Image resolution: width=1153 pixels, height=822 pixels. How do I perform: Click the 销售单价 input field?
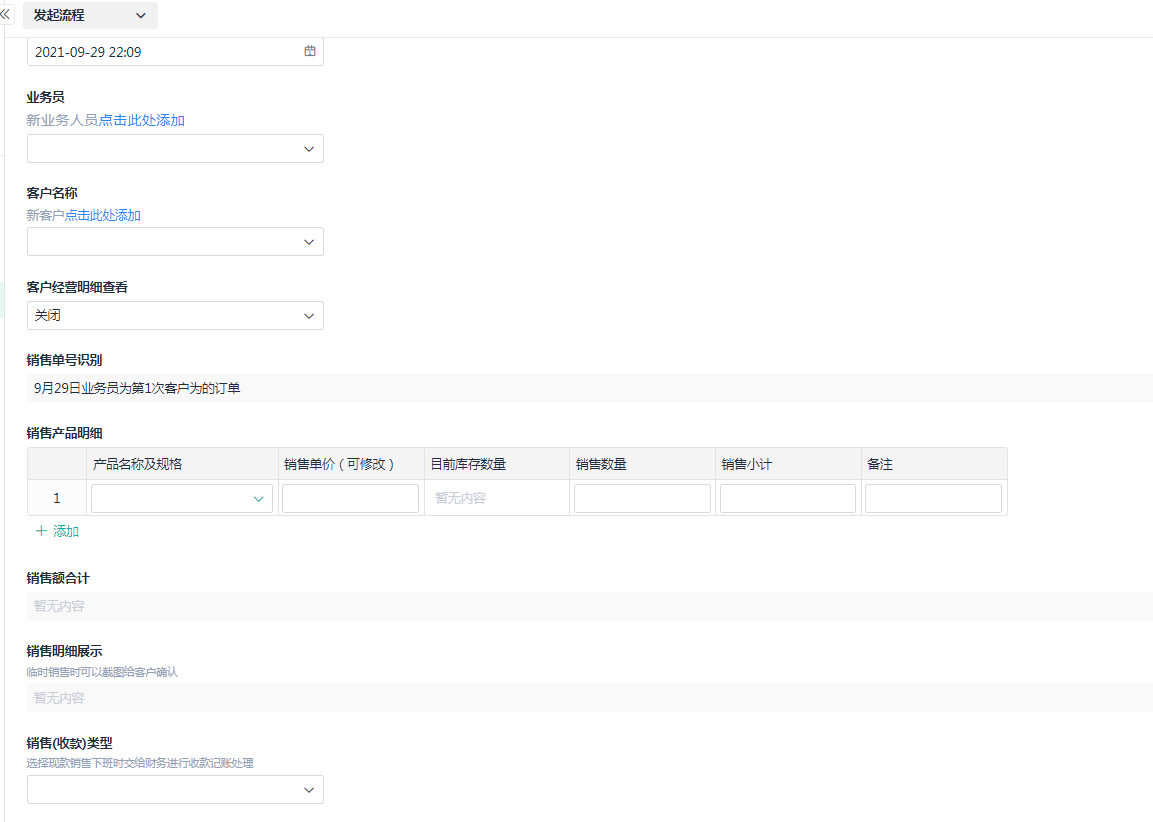tap(350, 498)
